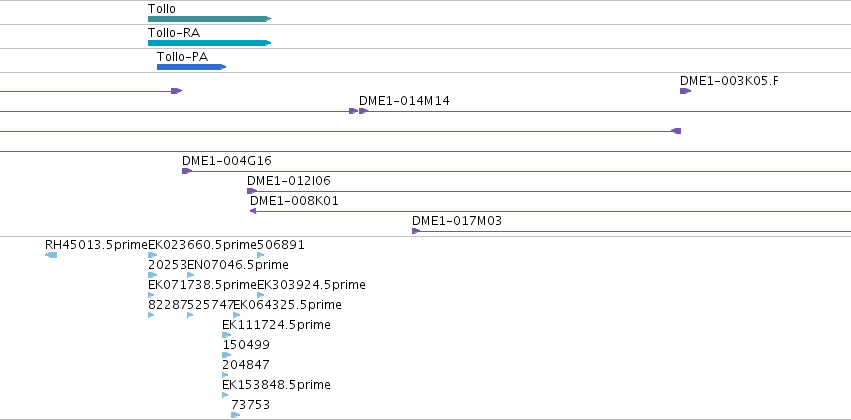Select the 150499 EST arrow

(226, 355)
